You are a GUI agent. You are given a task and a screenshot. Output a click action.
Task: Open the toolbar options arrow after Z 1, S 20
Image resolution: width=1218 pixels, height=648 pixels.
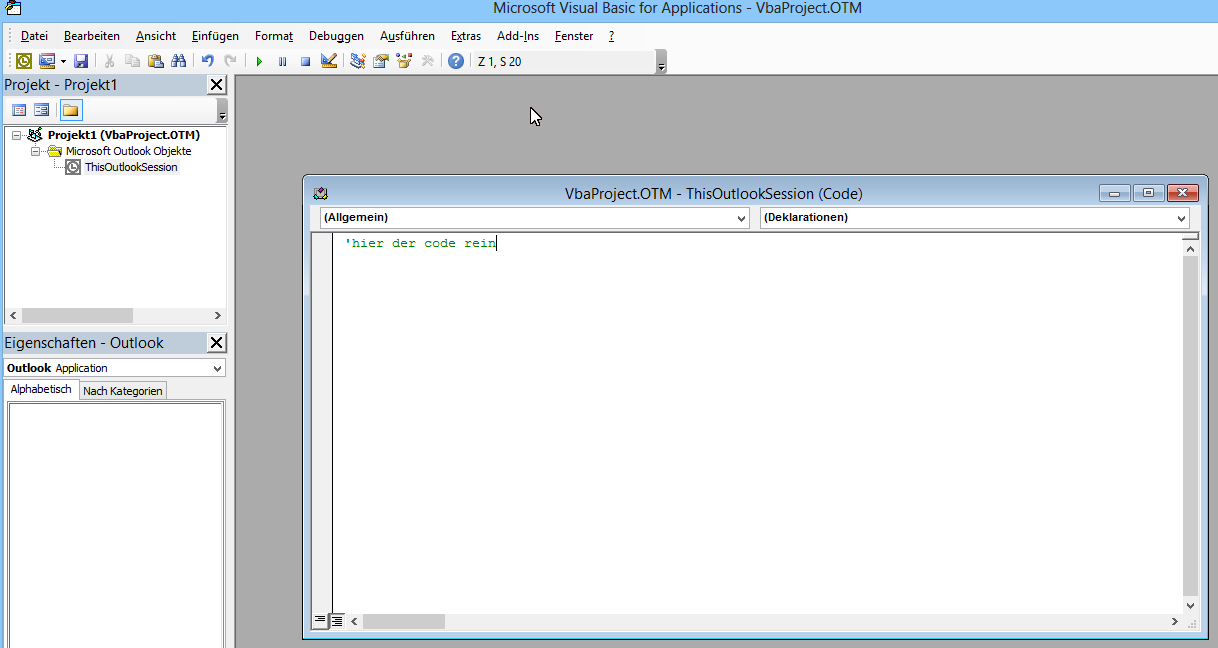point(660,63)
